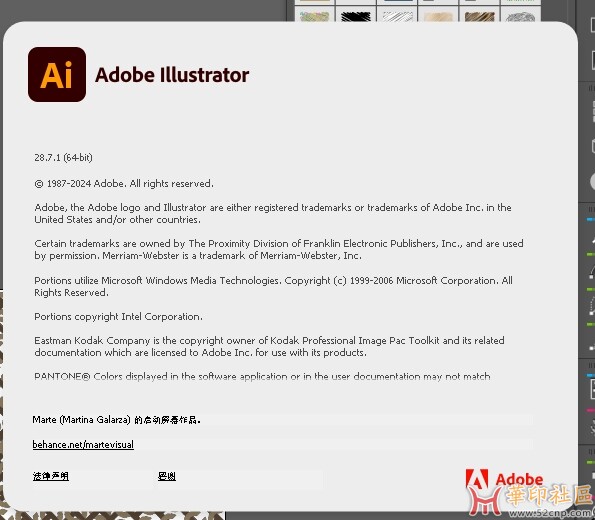Select the beige soft brush thumbnail
The height and width of the screenshot is (520, 595).
coord(438,16)
